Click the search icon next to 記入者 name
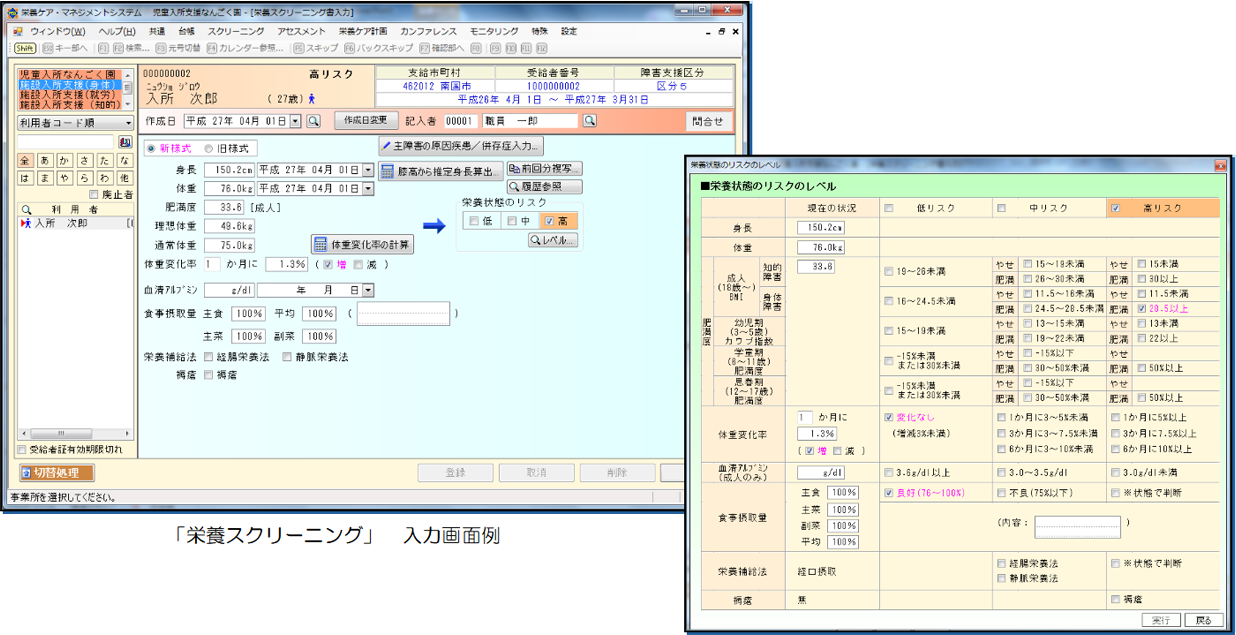 pyautogui.click(x=590, y=121)
